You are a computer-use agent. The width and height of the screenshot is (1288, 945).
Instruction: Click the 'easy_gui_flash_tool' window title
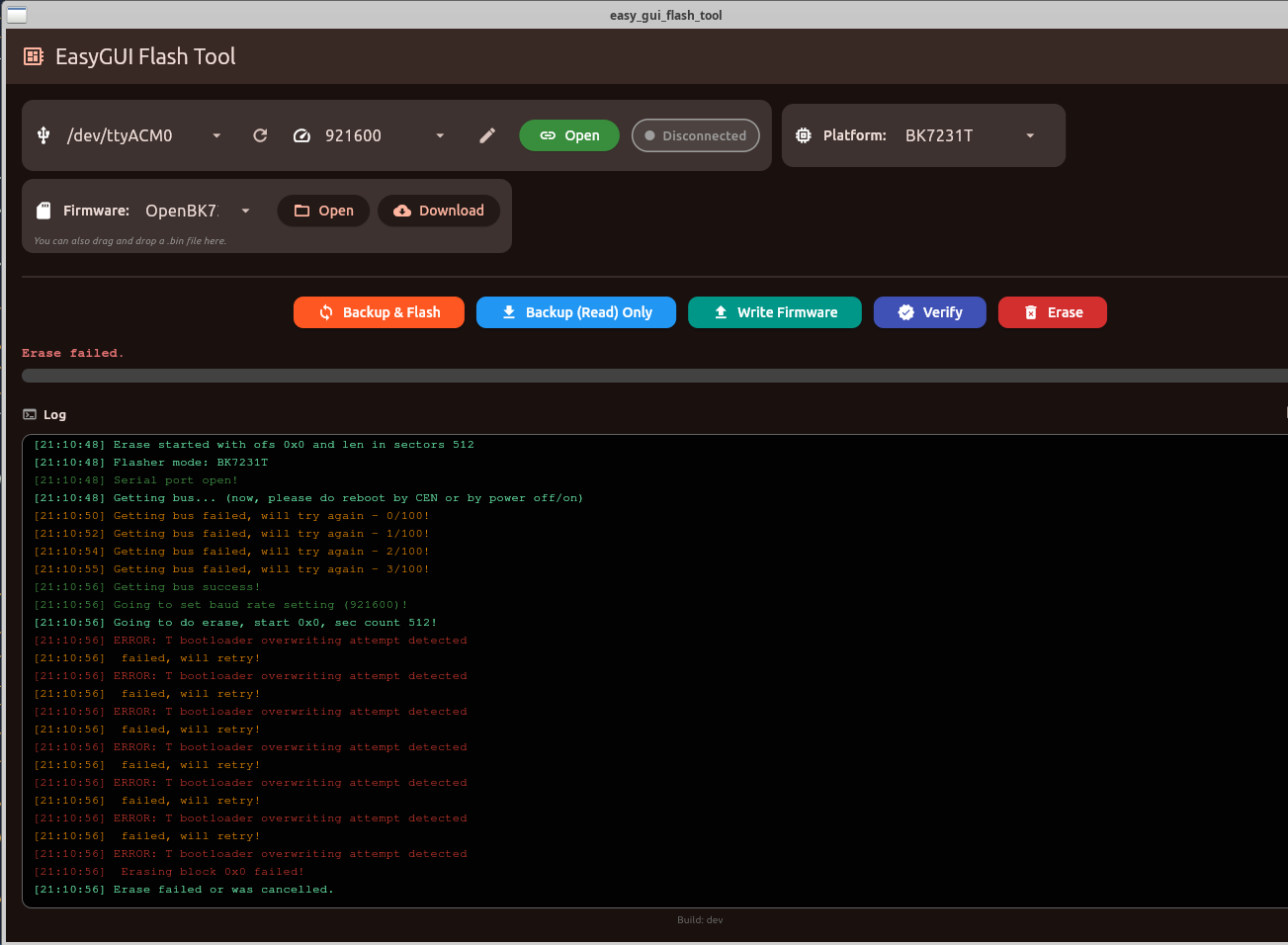click(x=666, y=15)
